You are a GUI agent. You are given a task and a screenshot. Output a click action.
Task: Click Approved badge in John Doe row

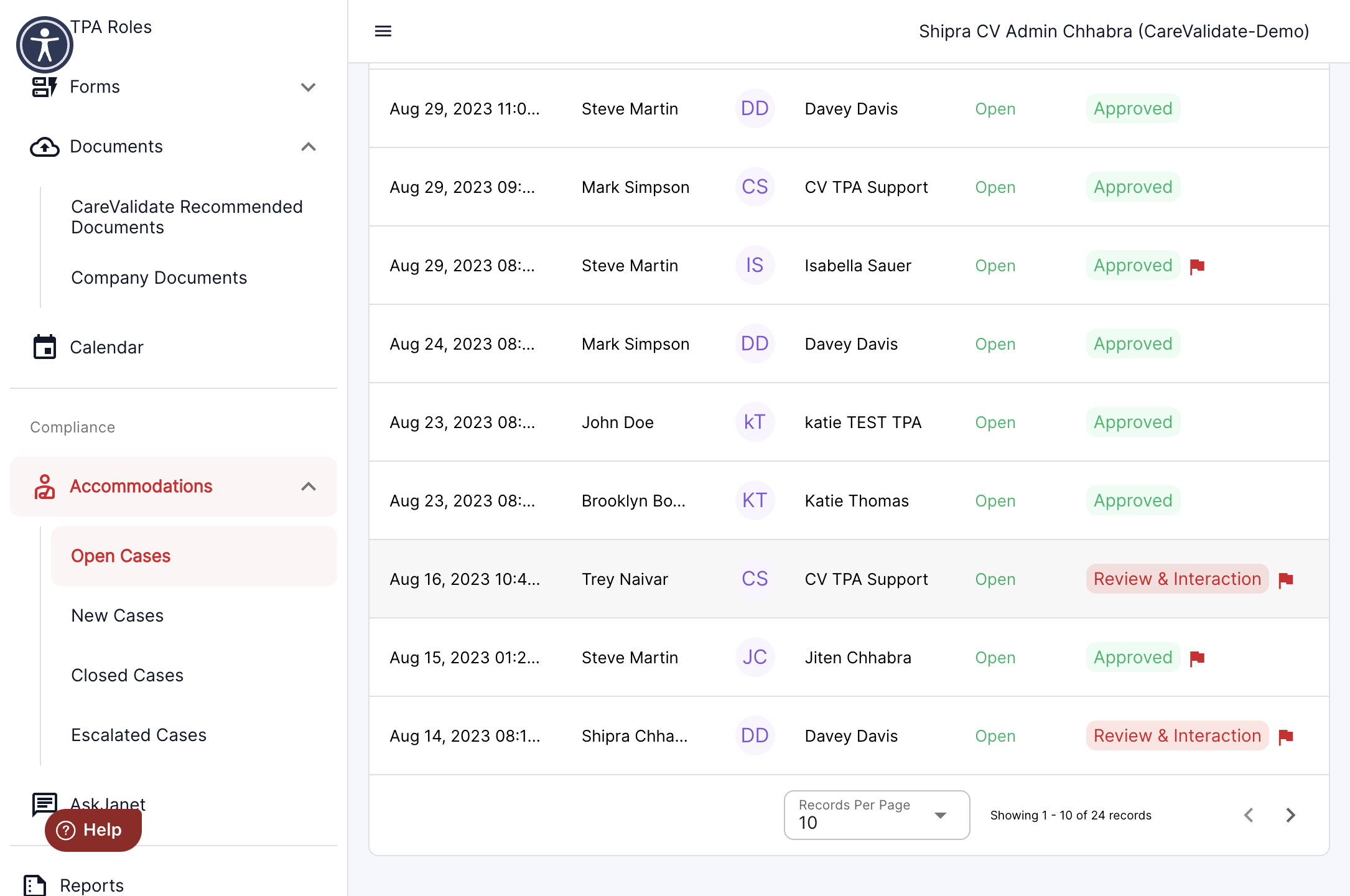tap(1133, 422)
